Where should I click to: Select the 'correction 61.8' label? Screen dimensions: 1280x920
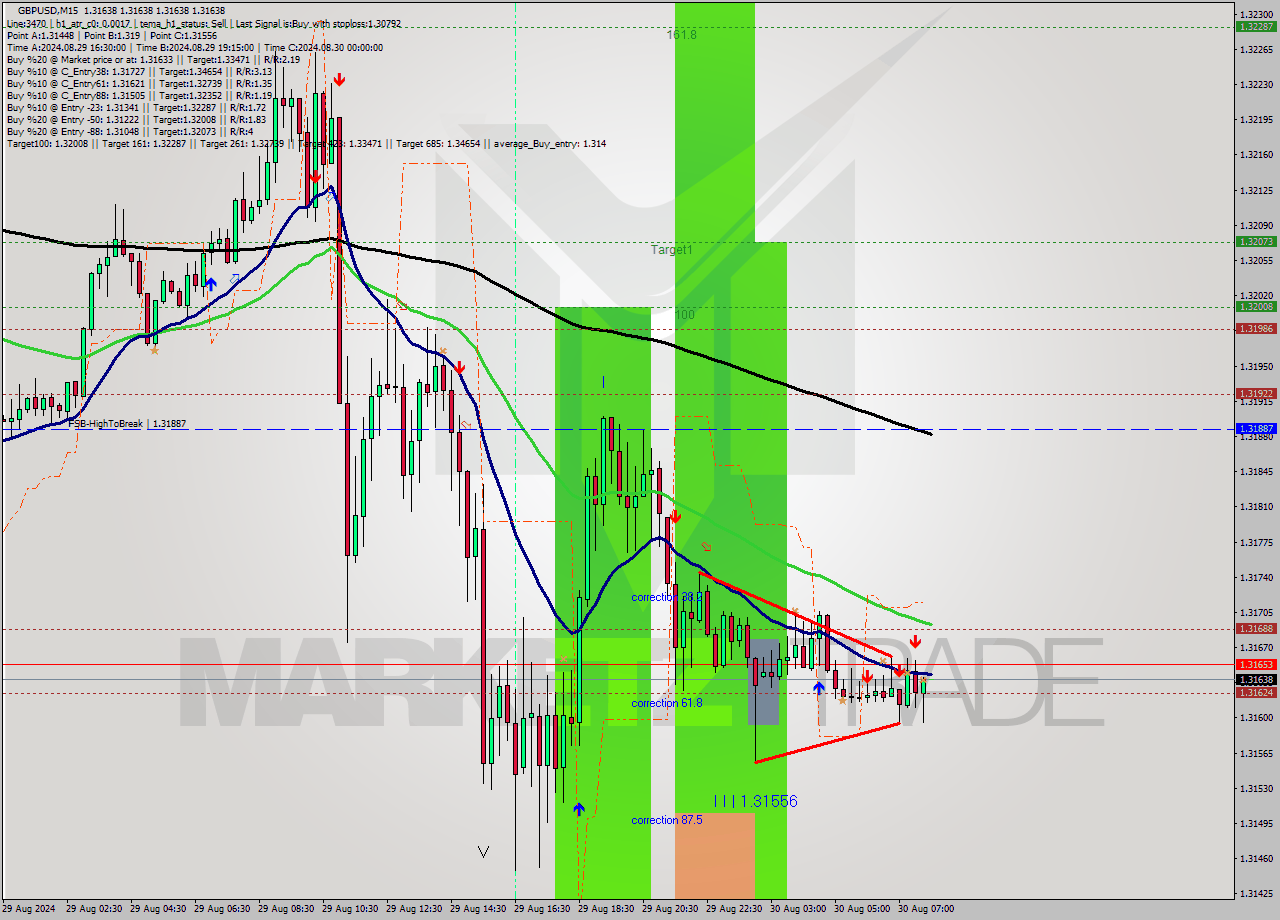point(666,703)
